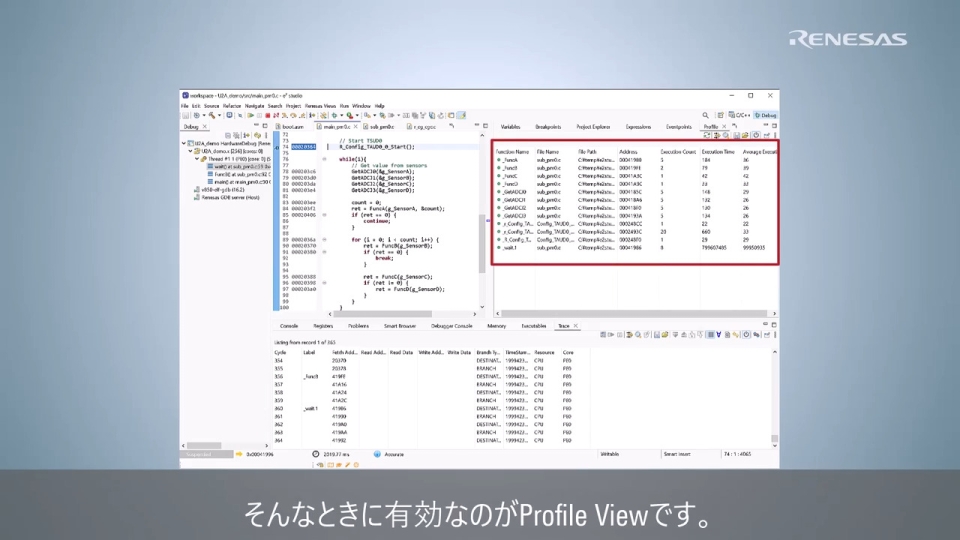Collapse the U2A_demo HardwareDebug tree node
The width and height of the screenshot is (960, 540).
click(x=184, y=143)
